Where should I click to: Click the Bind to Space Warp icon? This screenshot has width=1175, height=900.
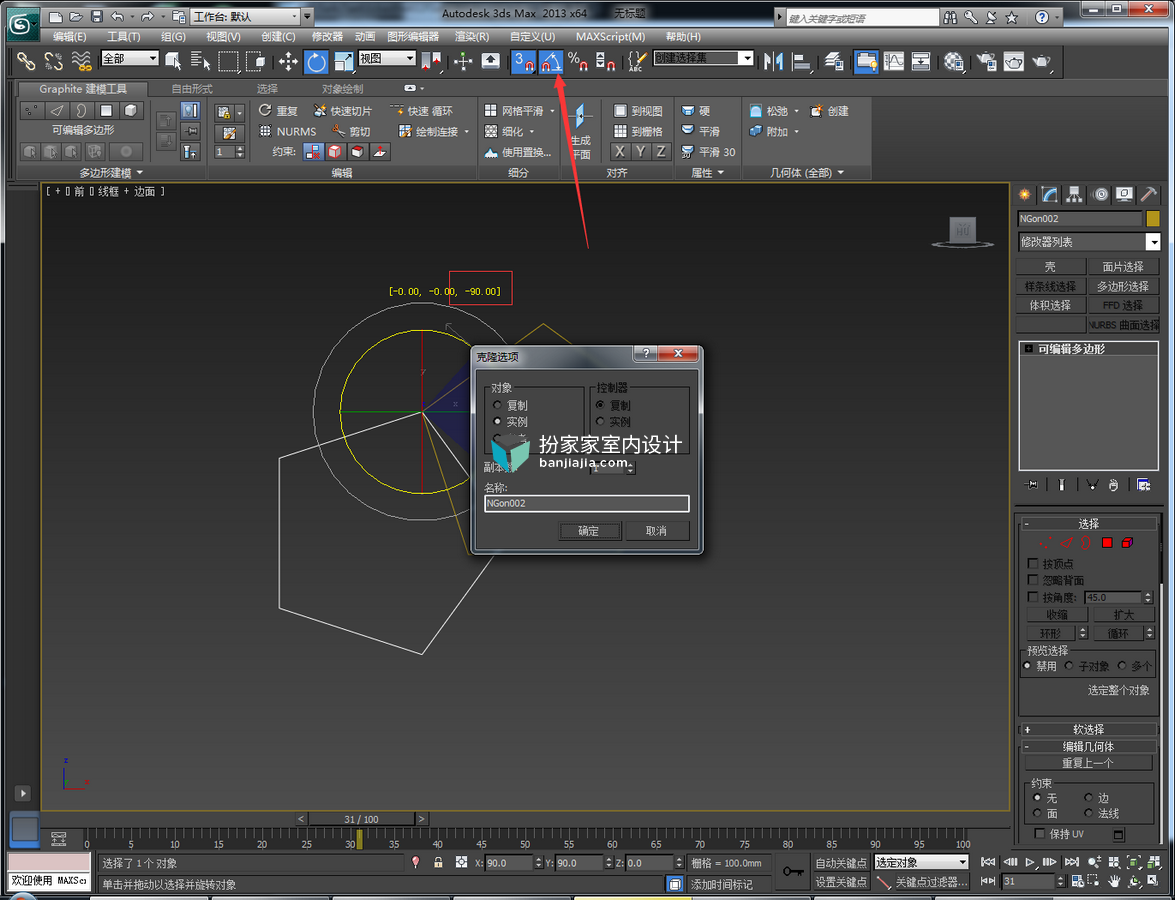[x=81, y=61]
